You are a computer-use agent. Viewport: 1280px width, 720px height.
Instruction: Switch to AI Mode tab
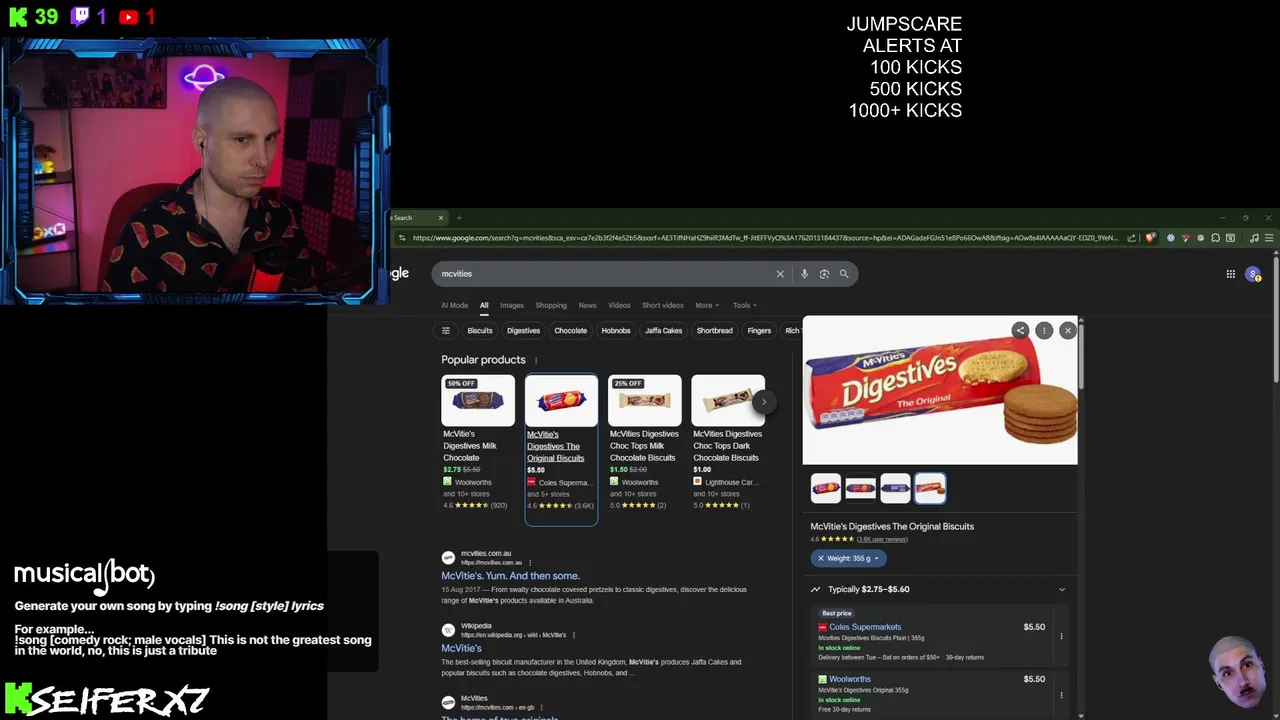click(454, 305)
